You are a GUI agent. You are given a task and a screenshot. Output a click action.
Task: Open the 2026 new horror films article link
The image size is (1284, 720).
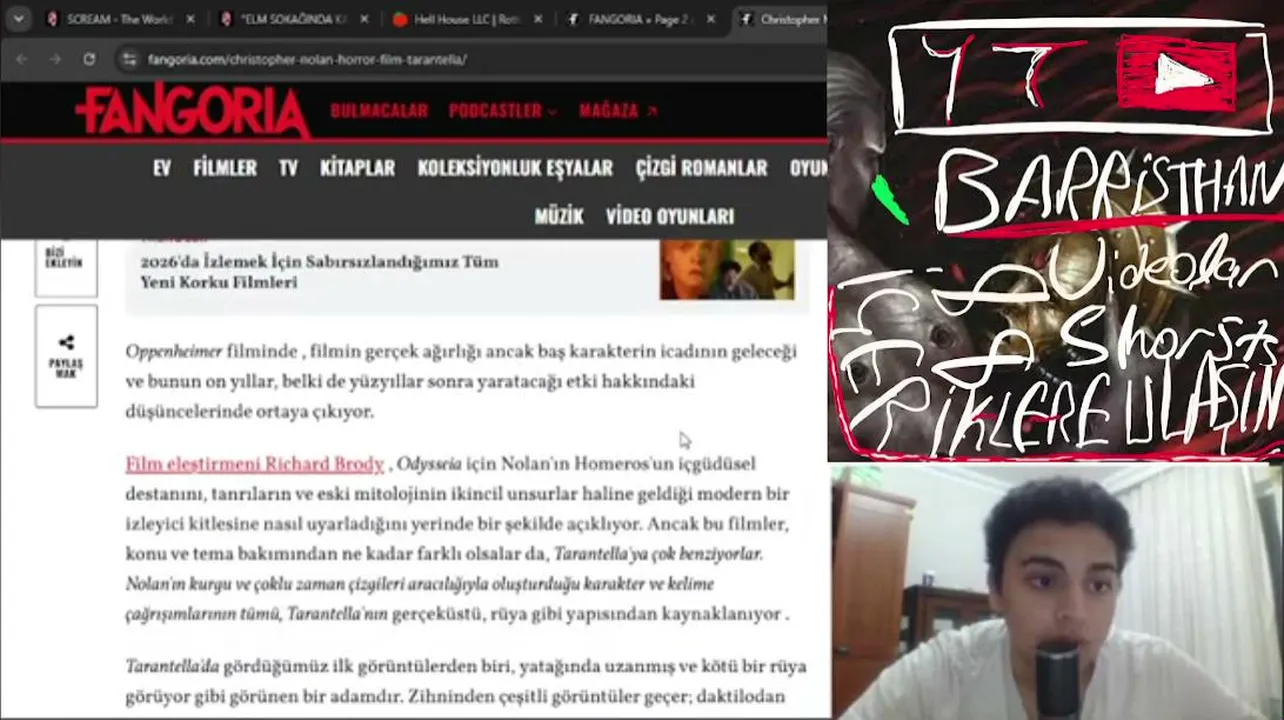click(320, 272)
